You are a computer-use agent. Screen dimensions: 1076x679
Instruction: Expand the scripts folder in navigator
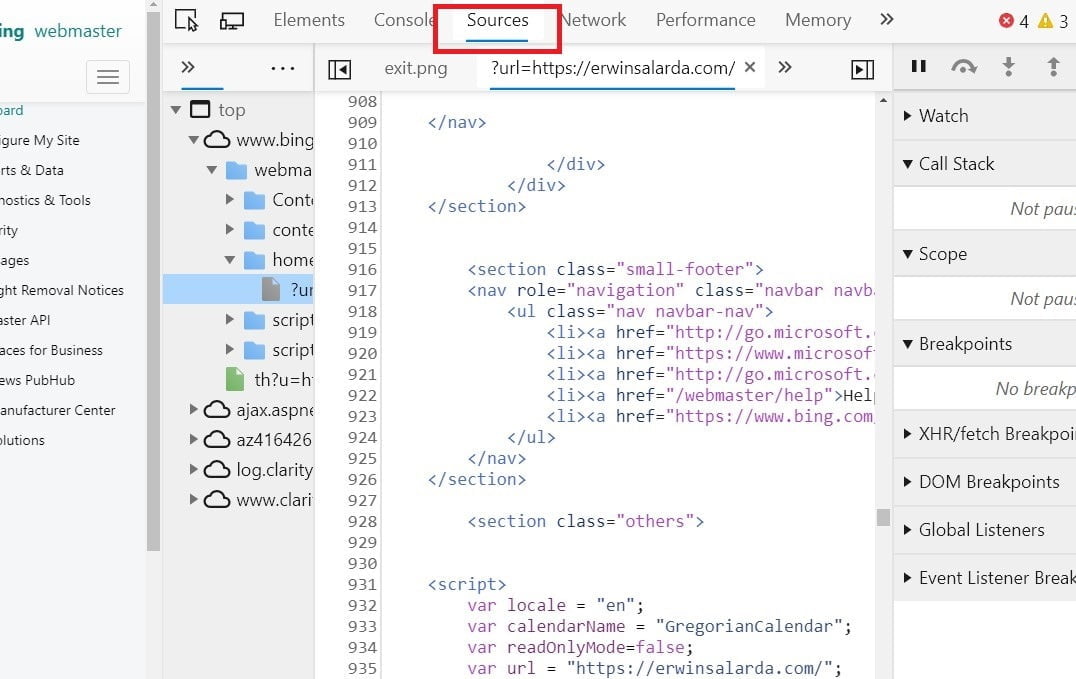coord(228,320)
